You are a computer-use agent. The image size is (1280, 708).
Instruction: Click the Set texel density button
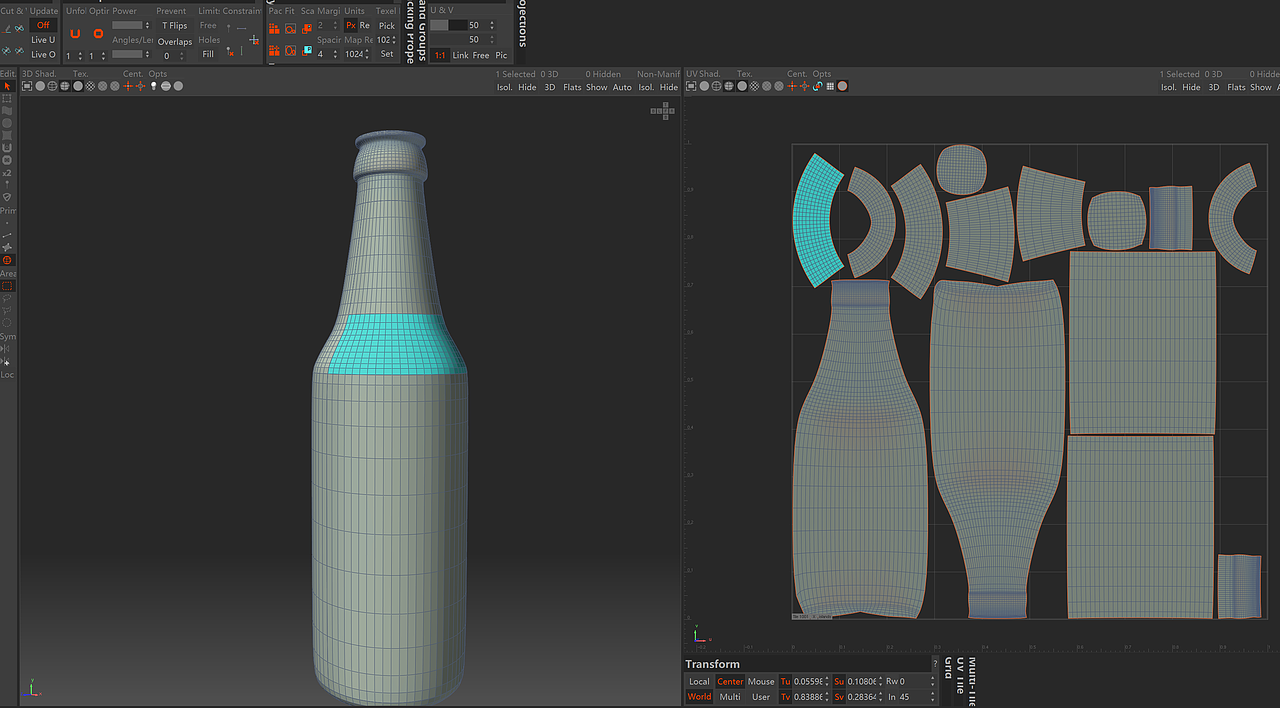click(x=387, y=54)
